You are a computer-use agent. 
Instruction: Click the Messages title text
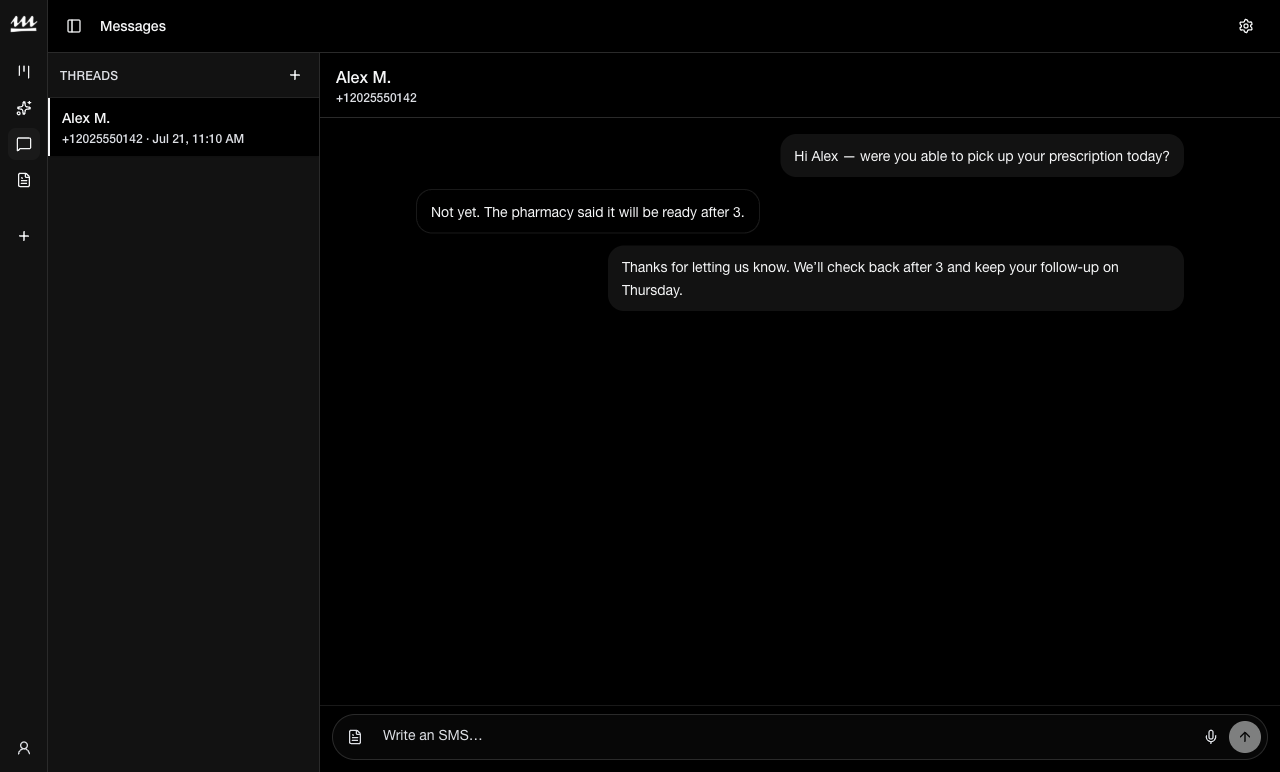133,26
